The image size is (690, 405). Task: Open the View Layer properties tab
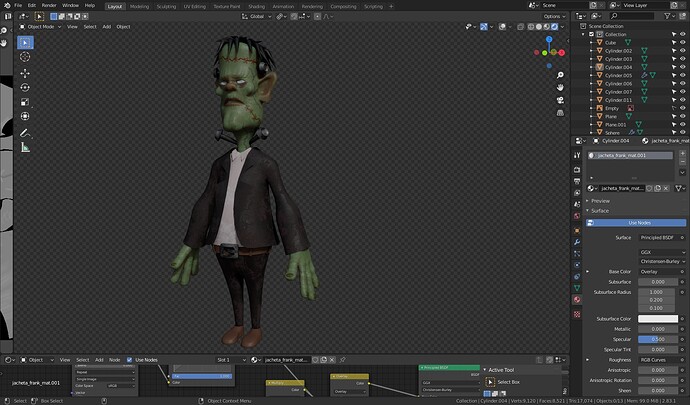[577, 193]
